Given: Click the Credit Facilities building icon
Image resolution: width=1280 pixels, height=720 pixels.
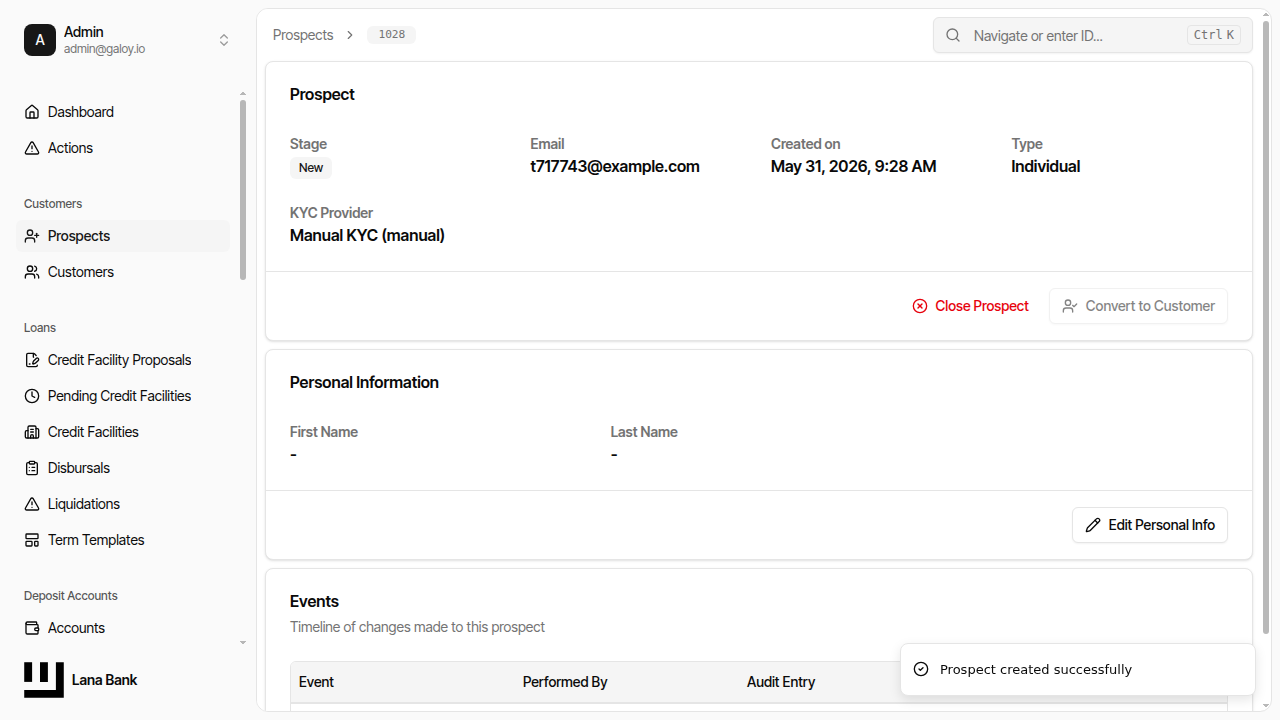Looking at the screenshot, I should pos(32,432).
